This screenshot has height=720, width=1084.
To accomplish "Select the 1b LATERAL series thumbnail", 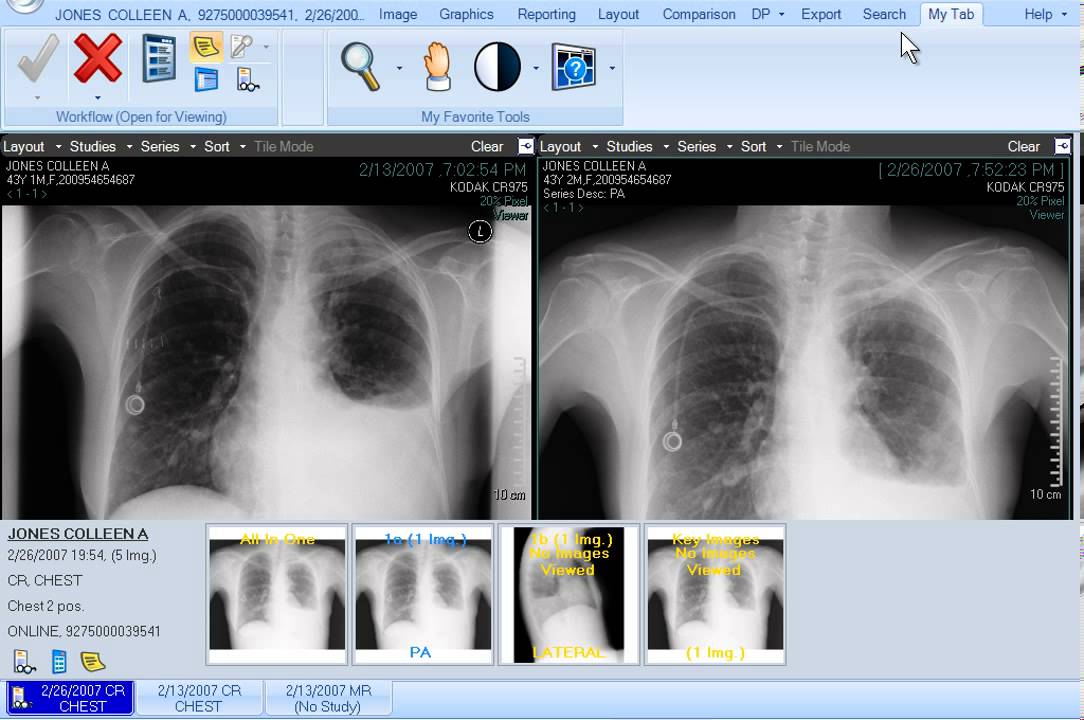I will click(569, 595).
